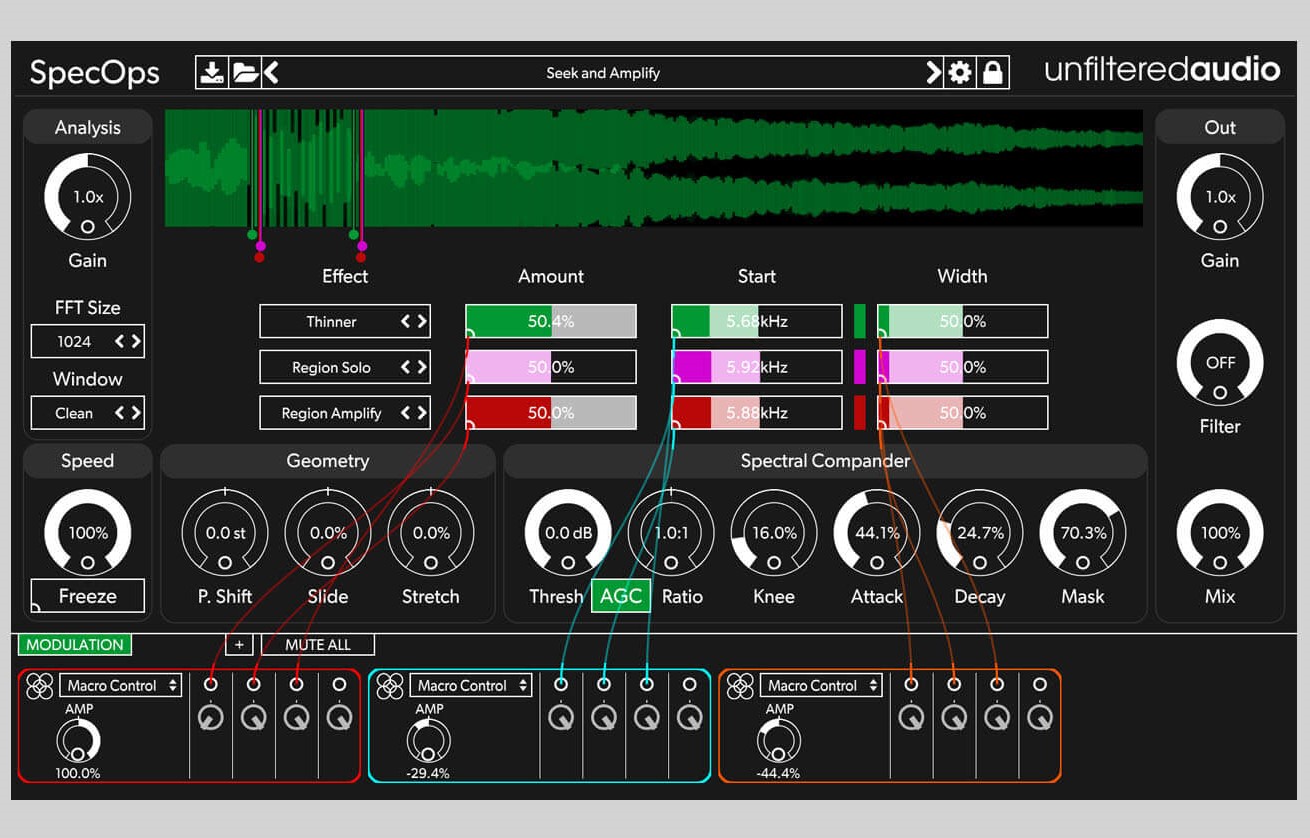This screenshot has width=1310, height=838.
Task: Click the fourth output jack of cyan modulator
Action: pos(689,684)
